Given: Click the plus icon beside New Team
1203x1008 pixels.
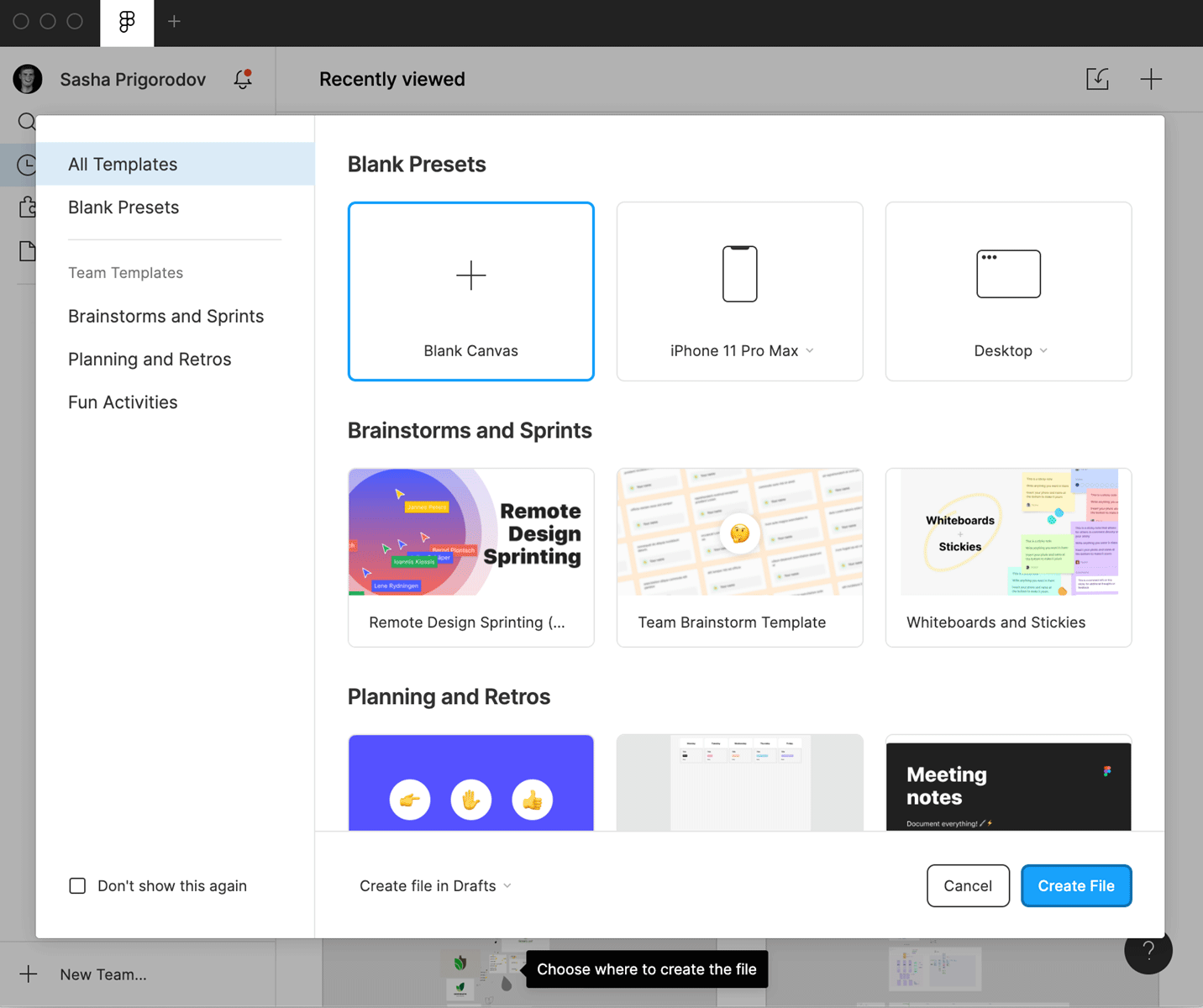Looking at the screenshot, I should tap(29, 974).
